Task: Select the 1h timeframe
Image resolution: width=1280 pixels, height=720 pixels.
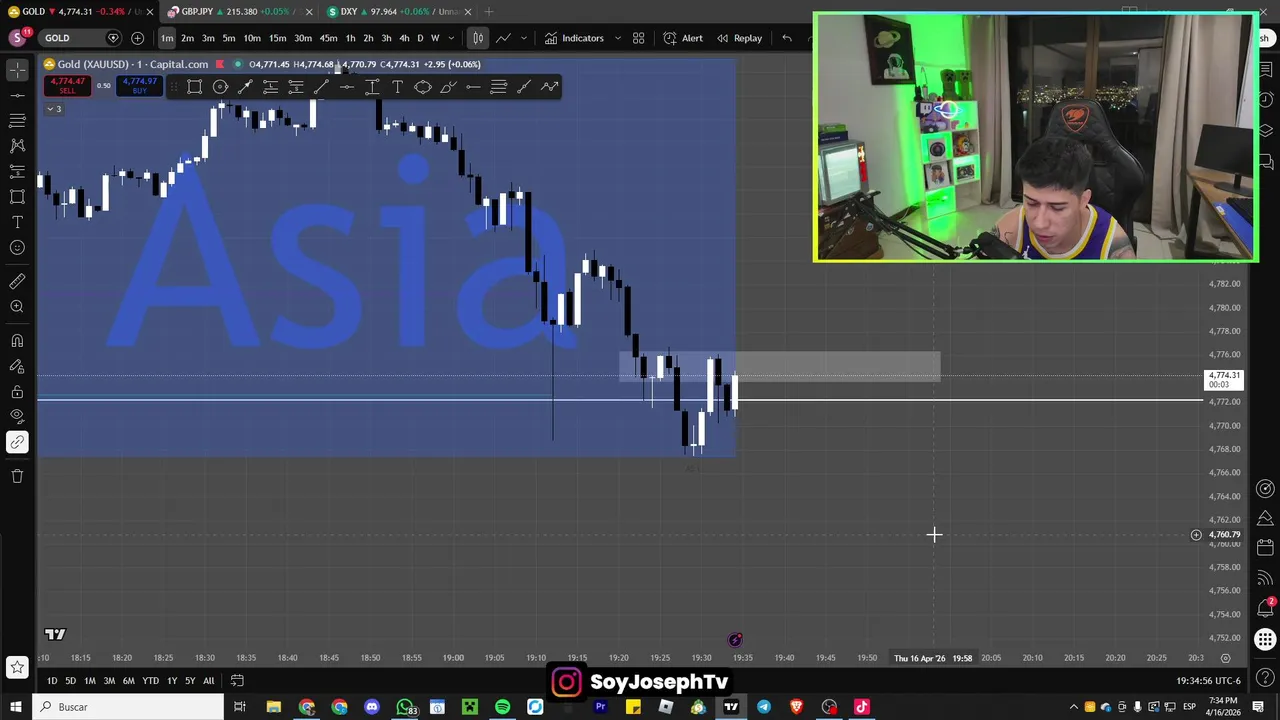Action: pyautogui.click(x=350, y=38)
